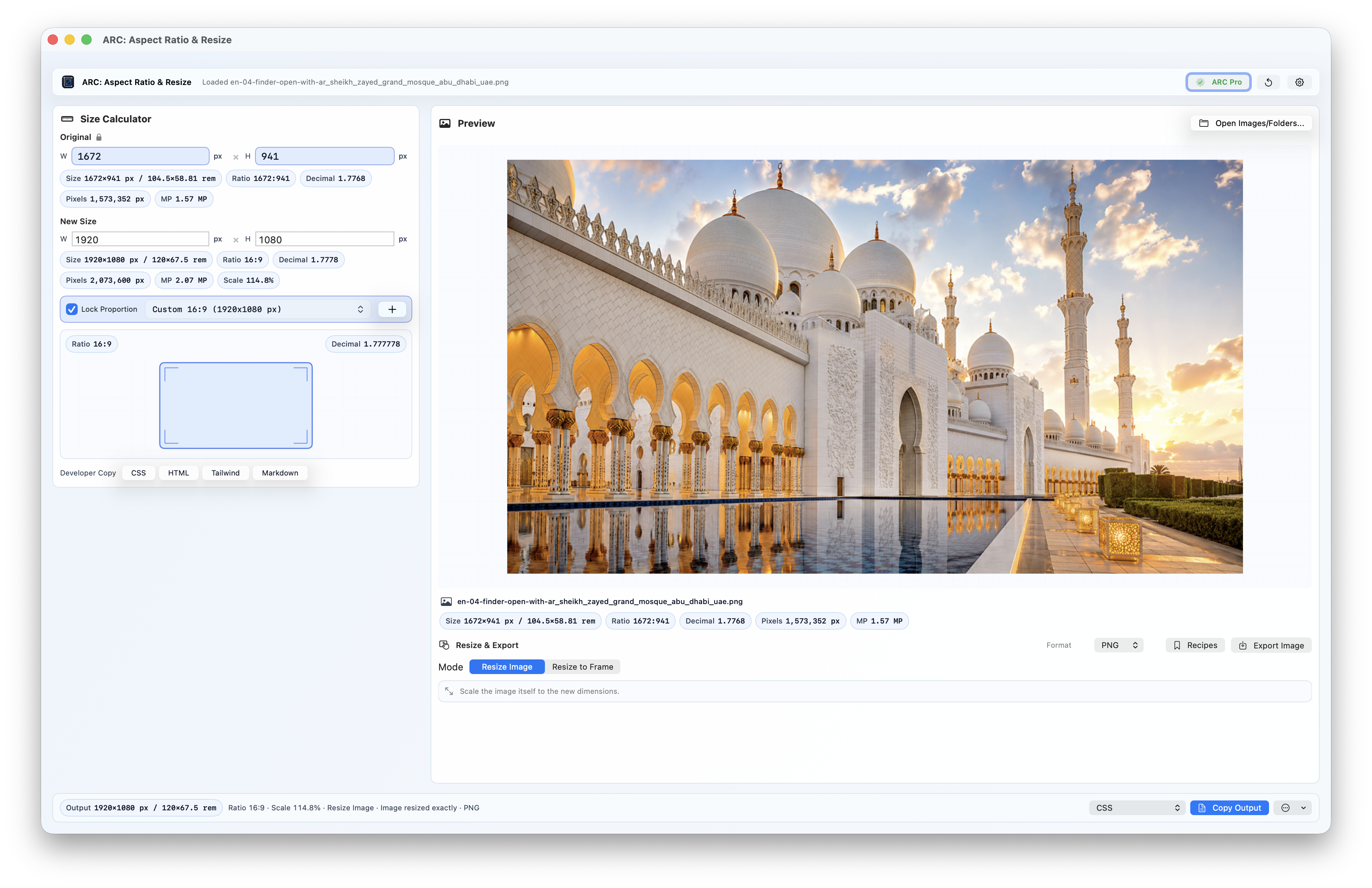This screenshot has height=888, width=1372.
Task: Click the 'Decimal 1.7778' chip
Action: tap(309, 260)
